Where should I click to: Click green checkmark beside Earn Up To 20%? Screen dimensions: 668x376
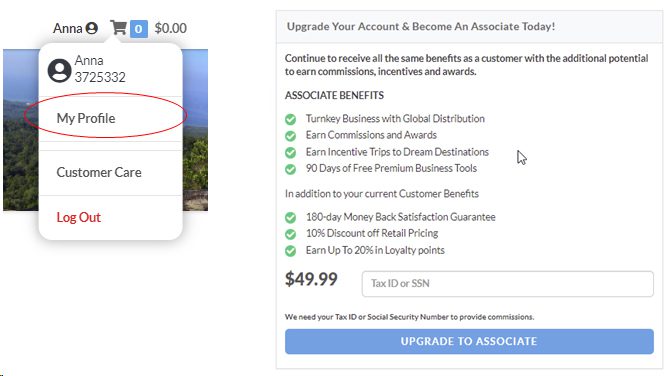click(x=291, y=251)
